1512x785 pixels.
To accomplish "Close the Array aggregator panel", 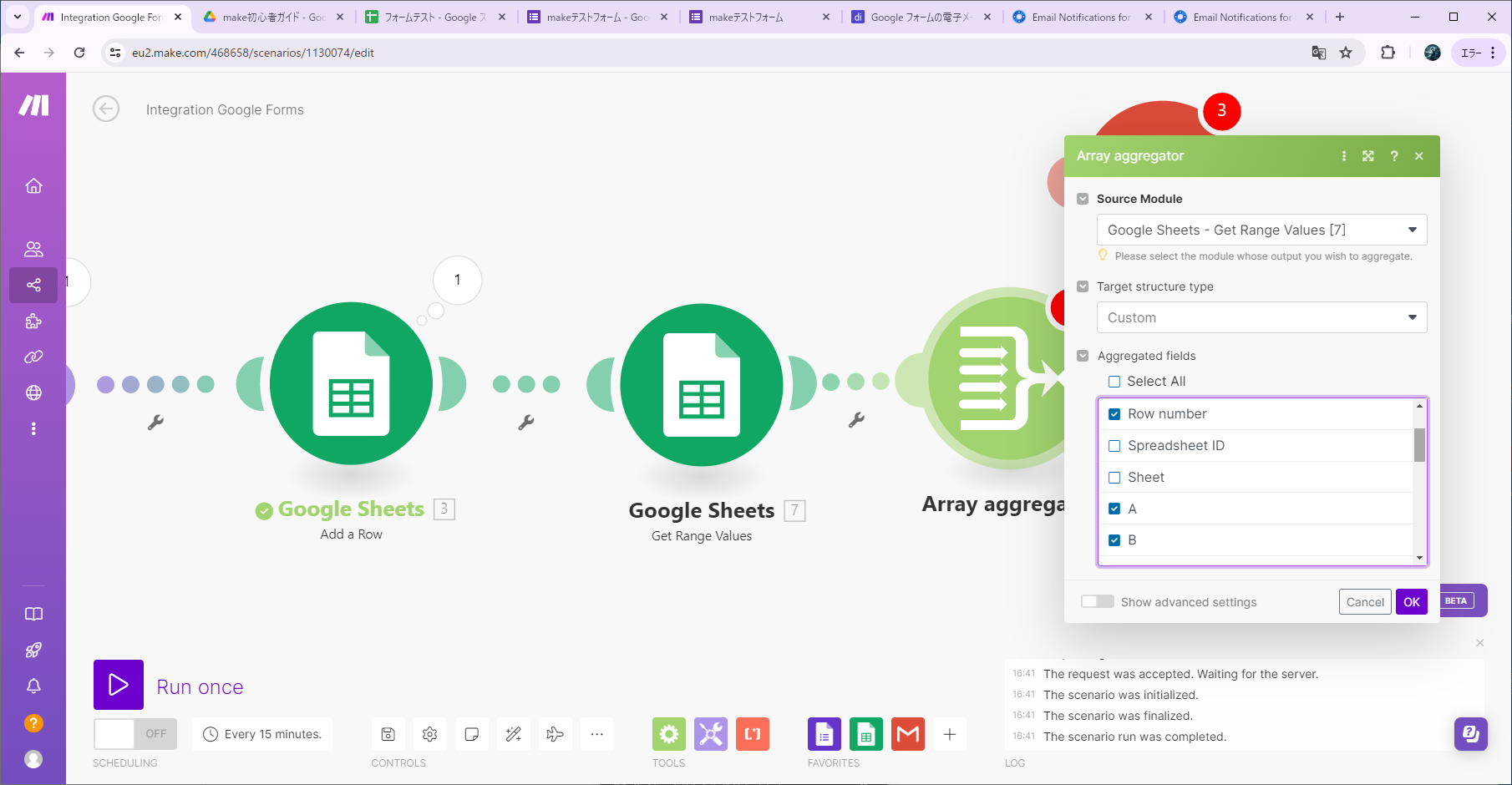I will point(1418,156).
